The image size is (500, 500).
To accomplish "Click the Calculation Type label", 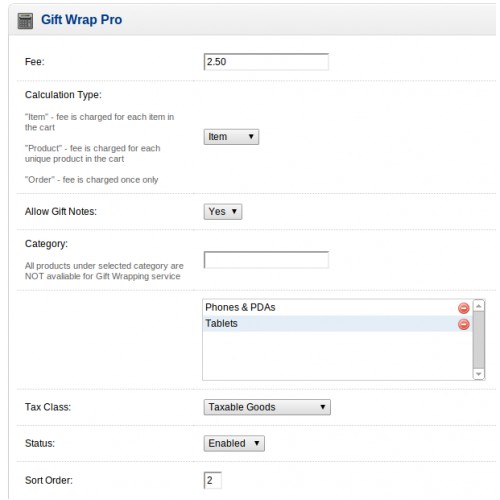I will coord(63,95).
